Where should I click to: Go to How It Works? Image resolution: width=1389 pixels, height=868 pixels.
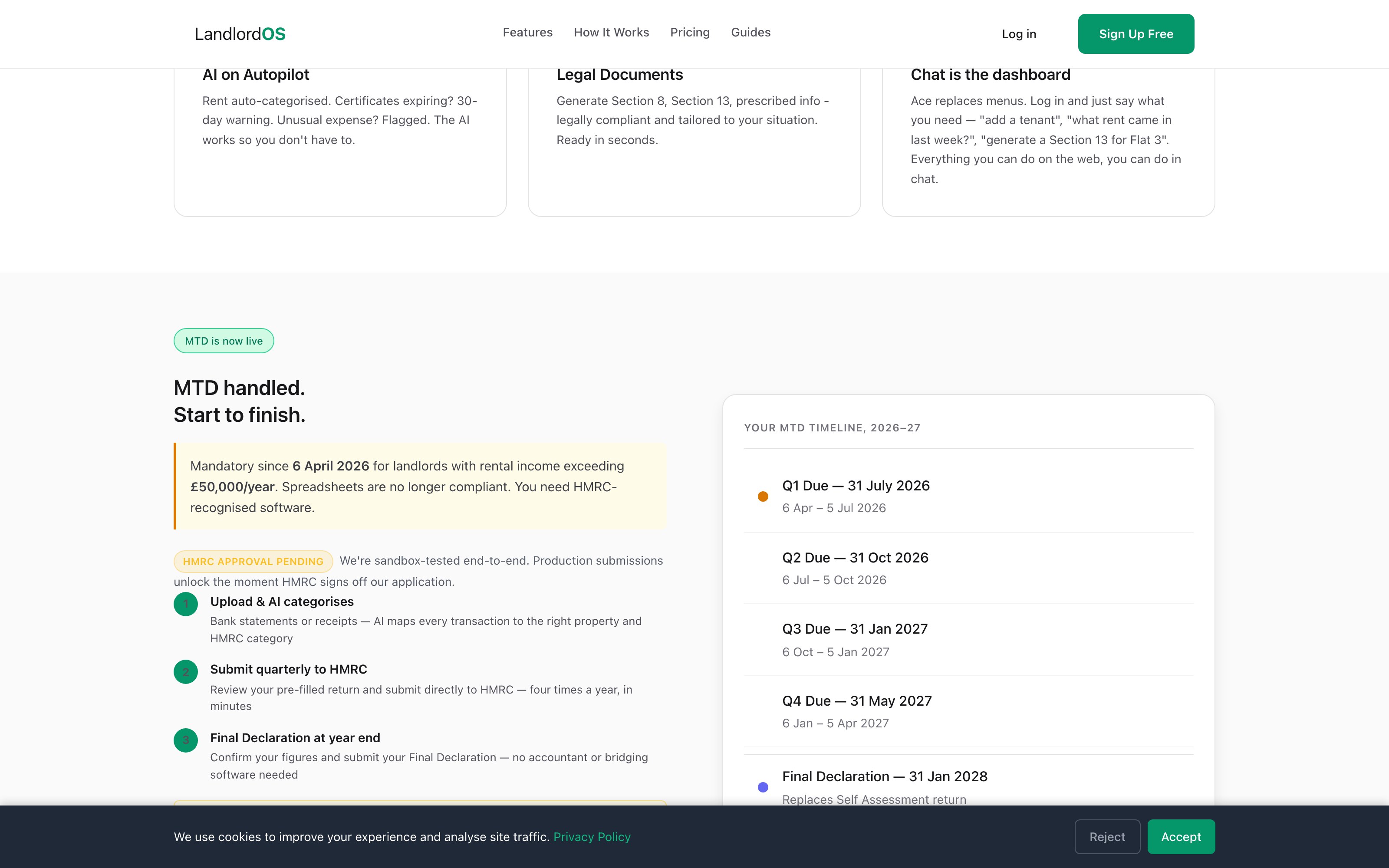click(x=611, y=33)
